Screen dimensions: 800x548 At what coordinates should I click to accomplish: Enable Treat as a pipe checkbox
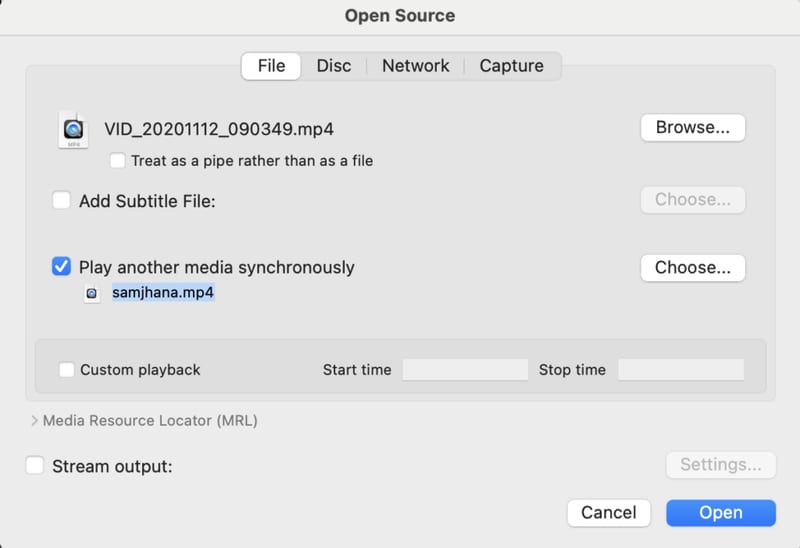pyautogui.click(x=117, y=161)
